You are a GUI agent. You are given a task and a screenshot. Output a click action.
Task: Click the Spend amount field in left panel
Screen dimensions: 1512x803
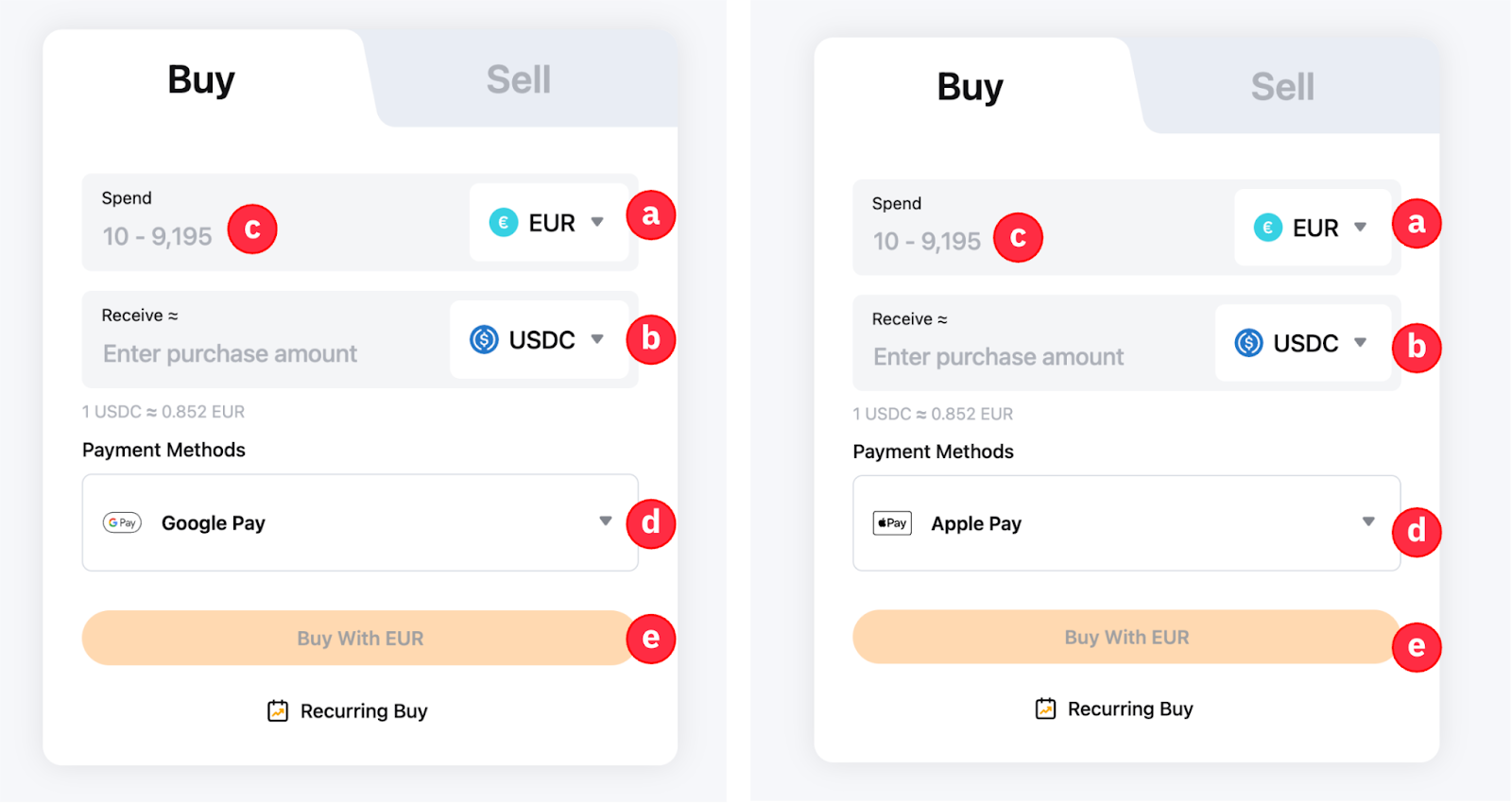157,236
